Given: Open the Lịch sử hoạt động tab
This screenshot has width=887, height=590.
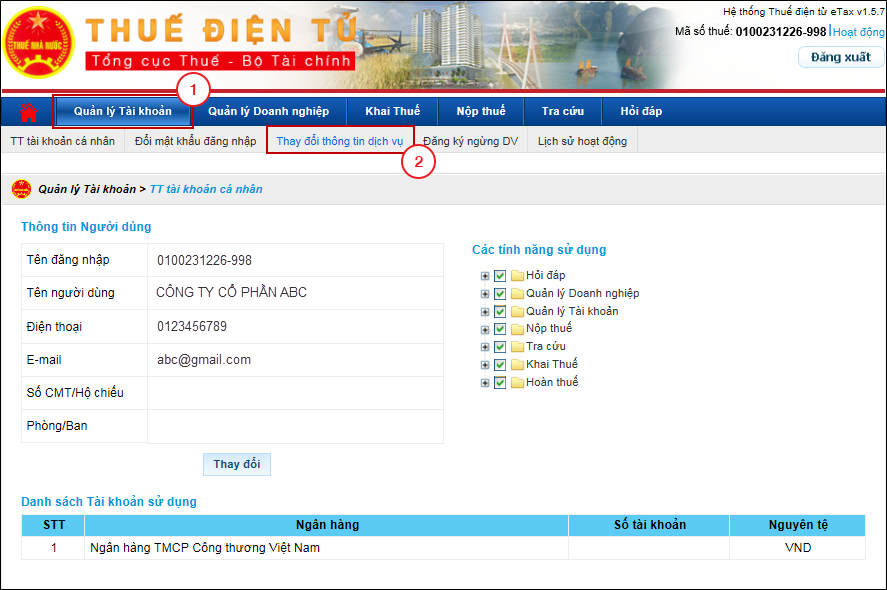Looking at the screenshot, I should click(x=582, y=141).
